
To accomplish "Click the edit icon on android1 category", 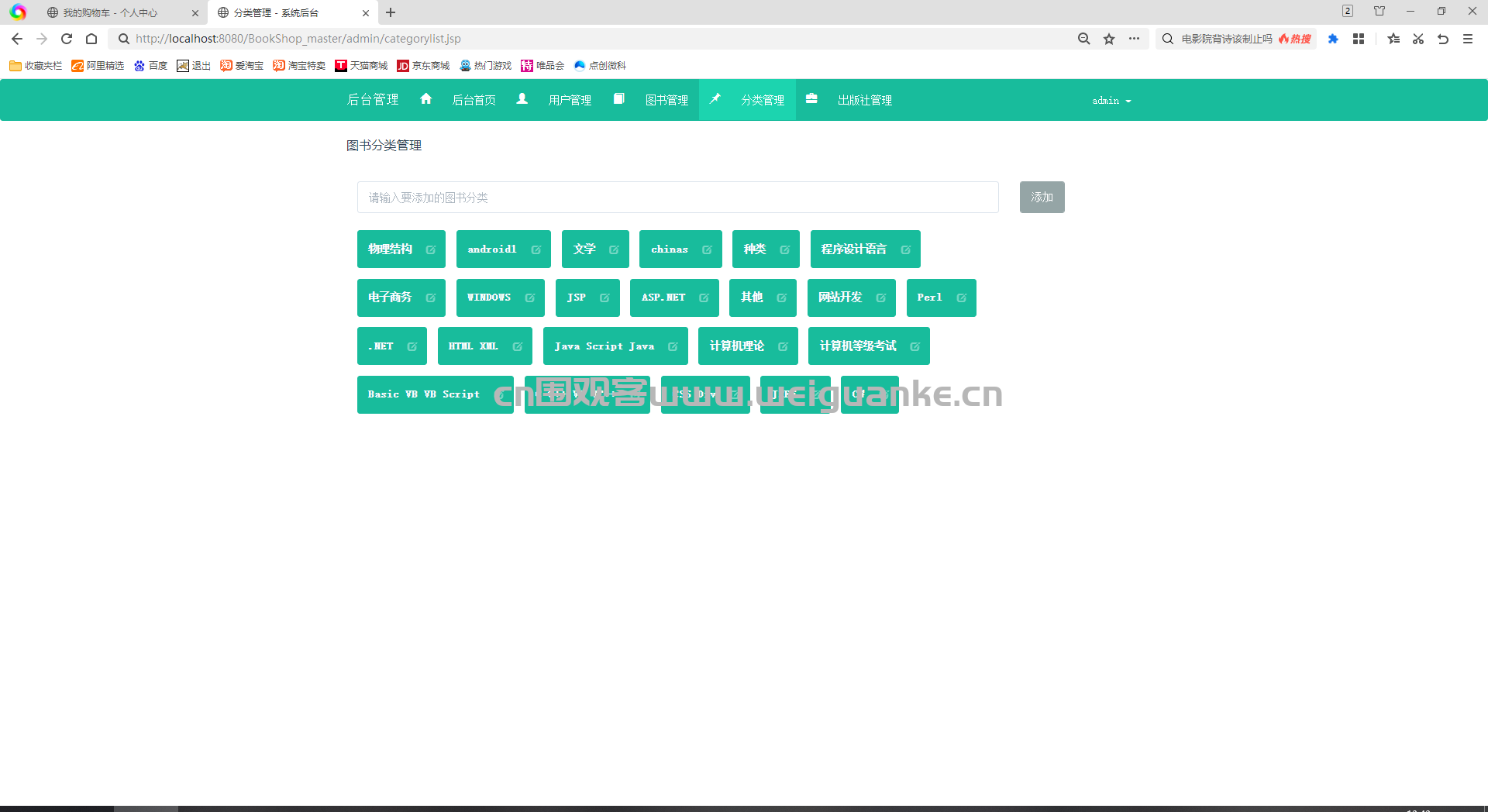I will [x=536, y=249].
